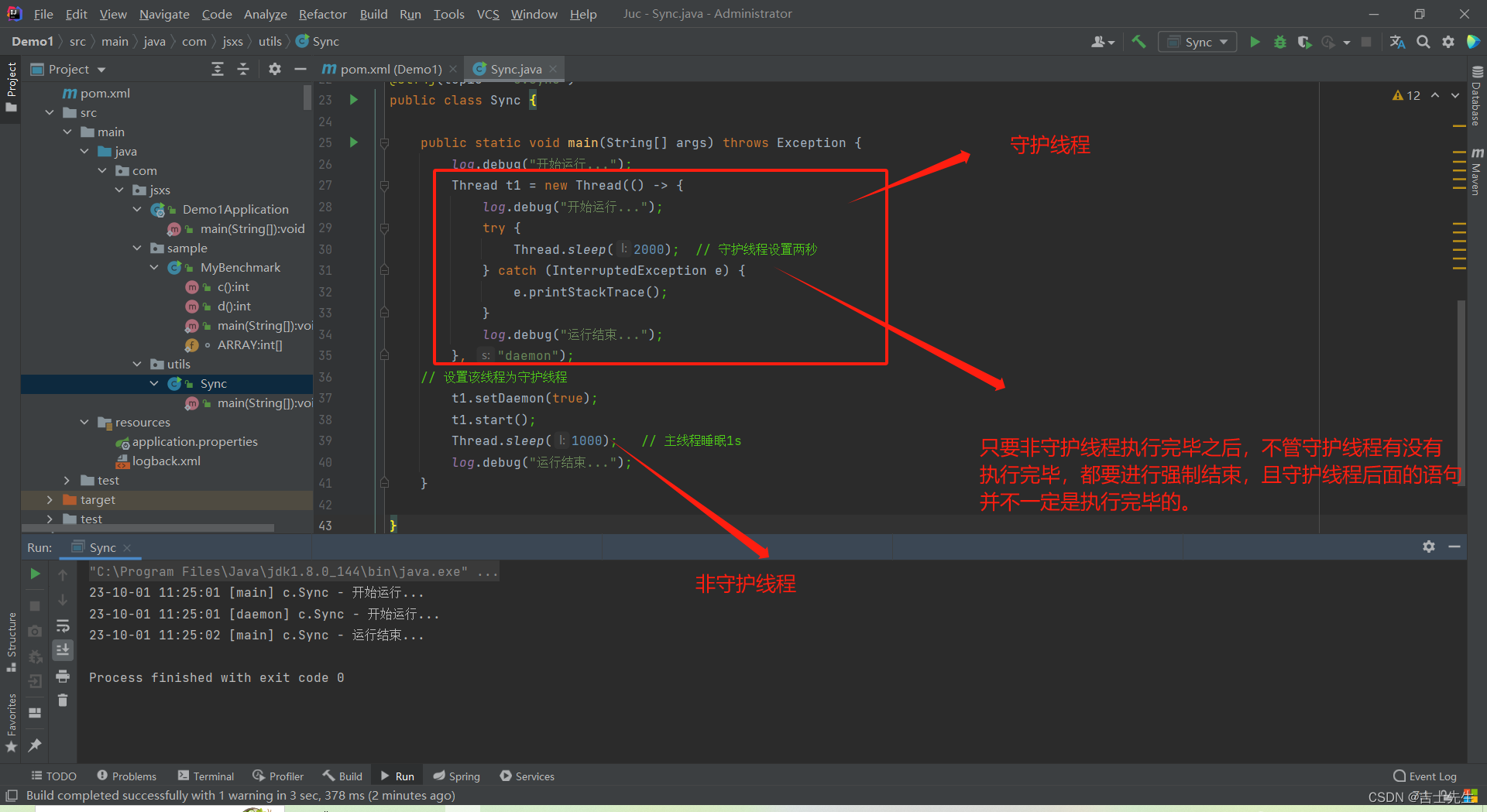Open Build tool window
Screen dimensions: 1487x812
(x=343, y=776)
